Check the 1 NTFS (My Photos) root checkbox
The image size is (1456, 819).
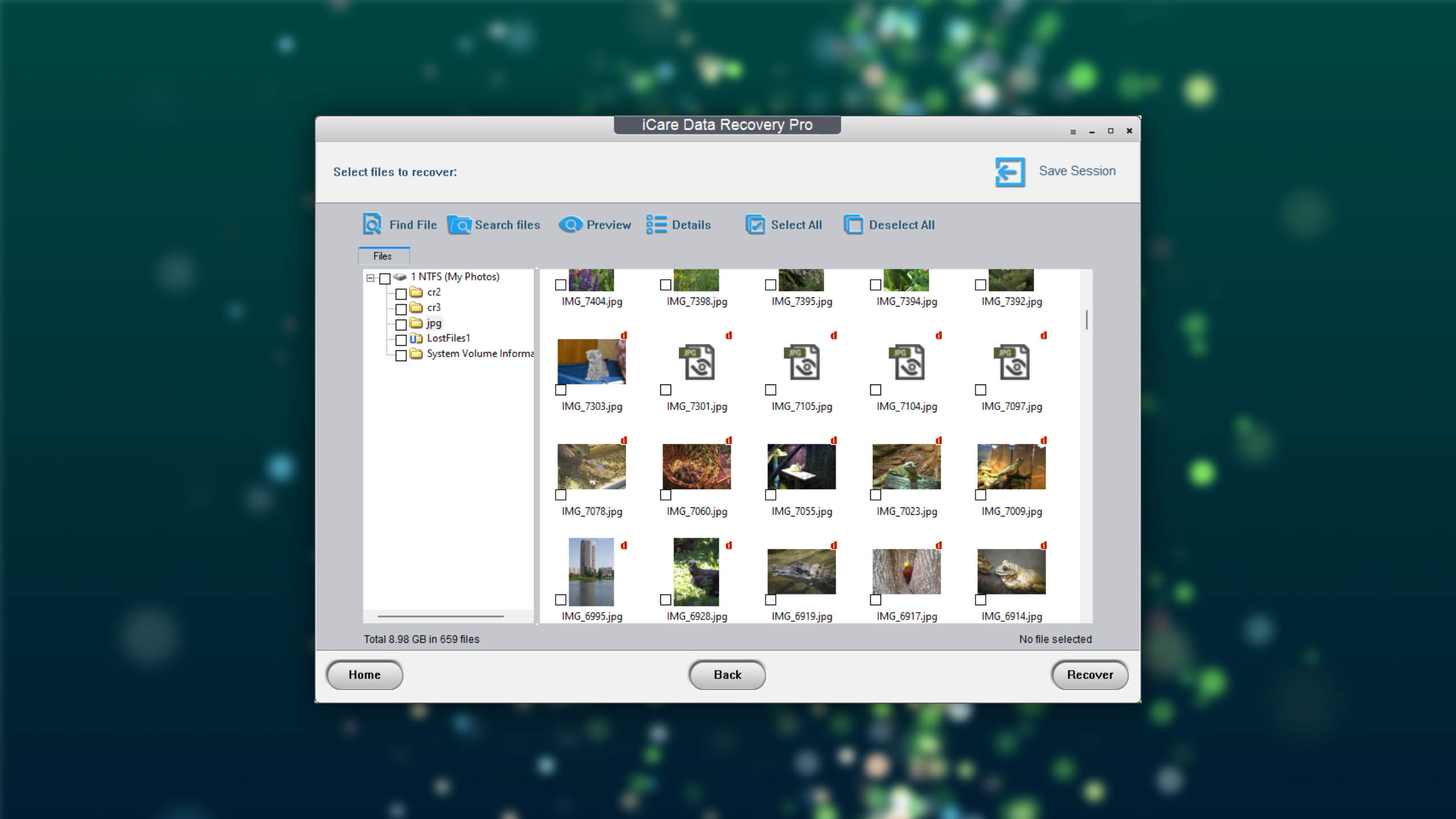click(x=385, y=279)
